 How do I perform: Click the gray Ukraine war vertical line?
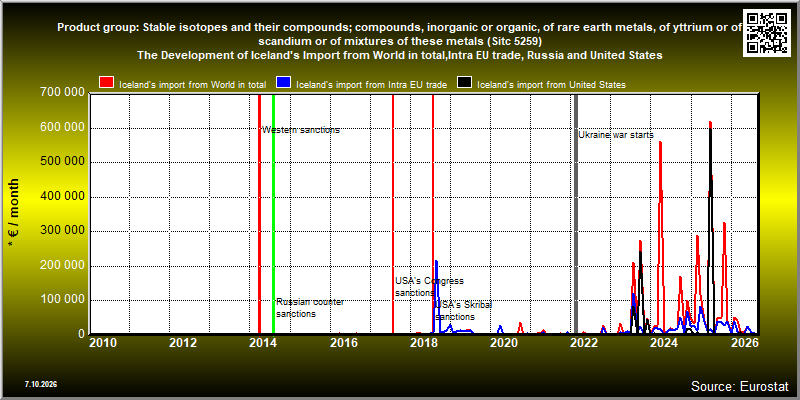point(576,214)
